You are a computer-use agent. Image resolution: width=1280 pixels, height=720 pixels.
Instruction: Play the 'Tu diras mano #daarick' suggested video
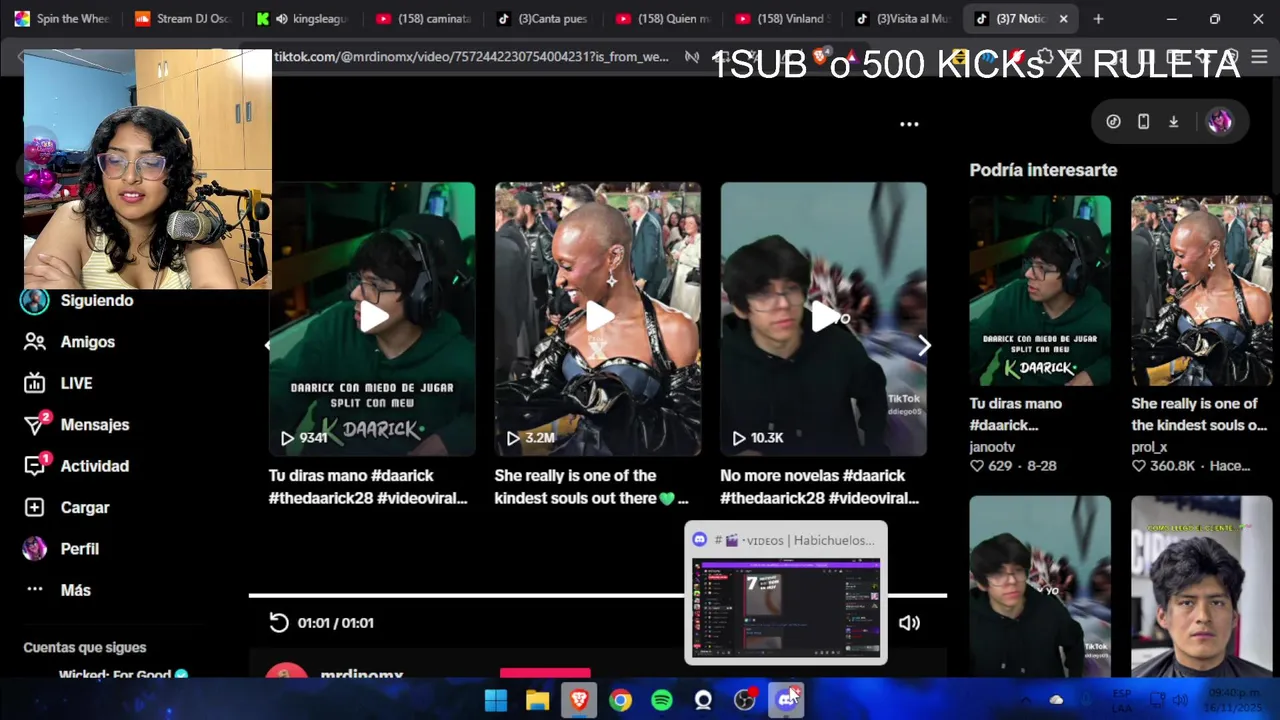(x=372, y=319)
